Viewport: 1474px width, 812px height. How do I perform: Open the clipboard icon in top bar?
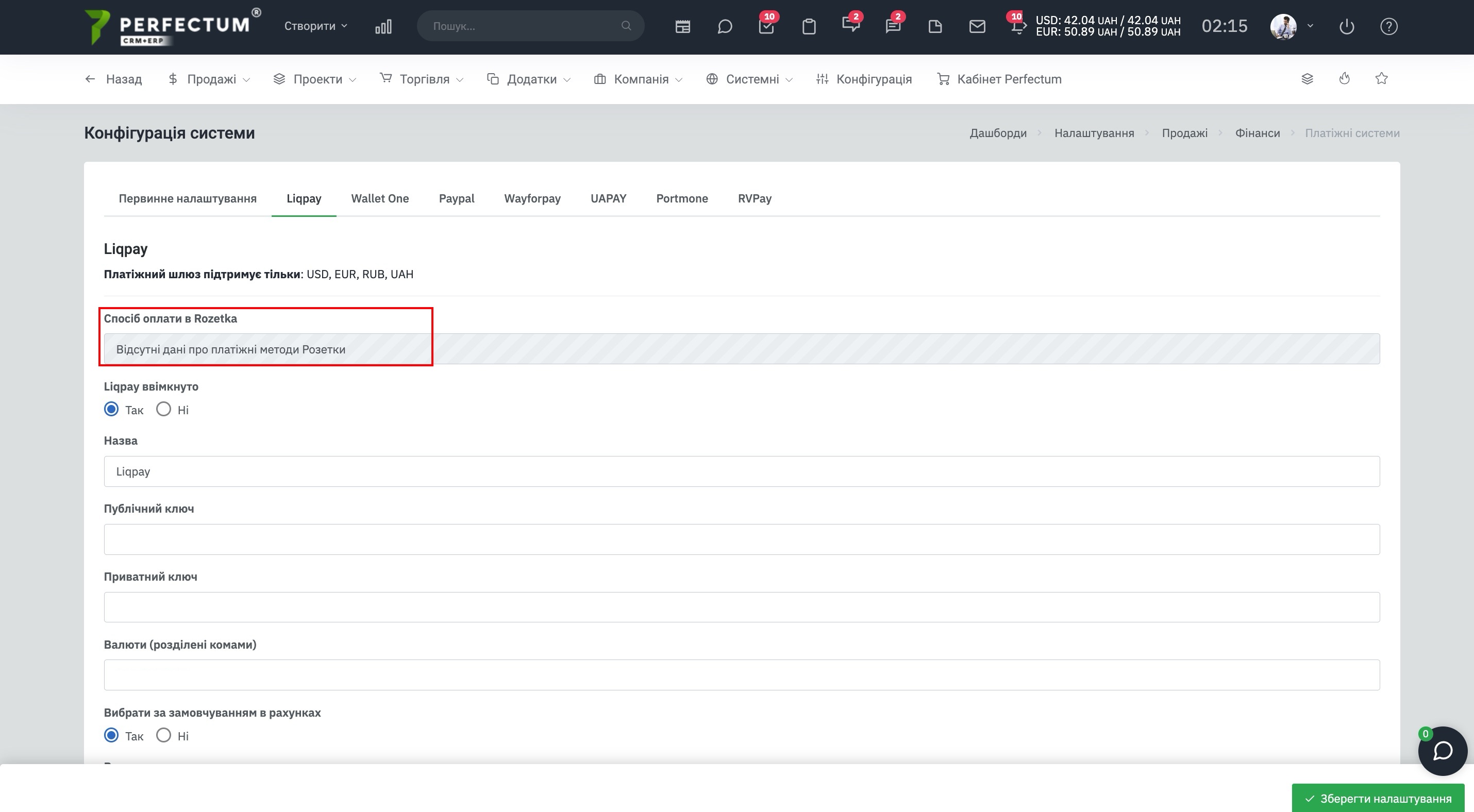tap(809, 26)
